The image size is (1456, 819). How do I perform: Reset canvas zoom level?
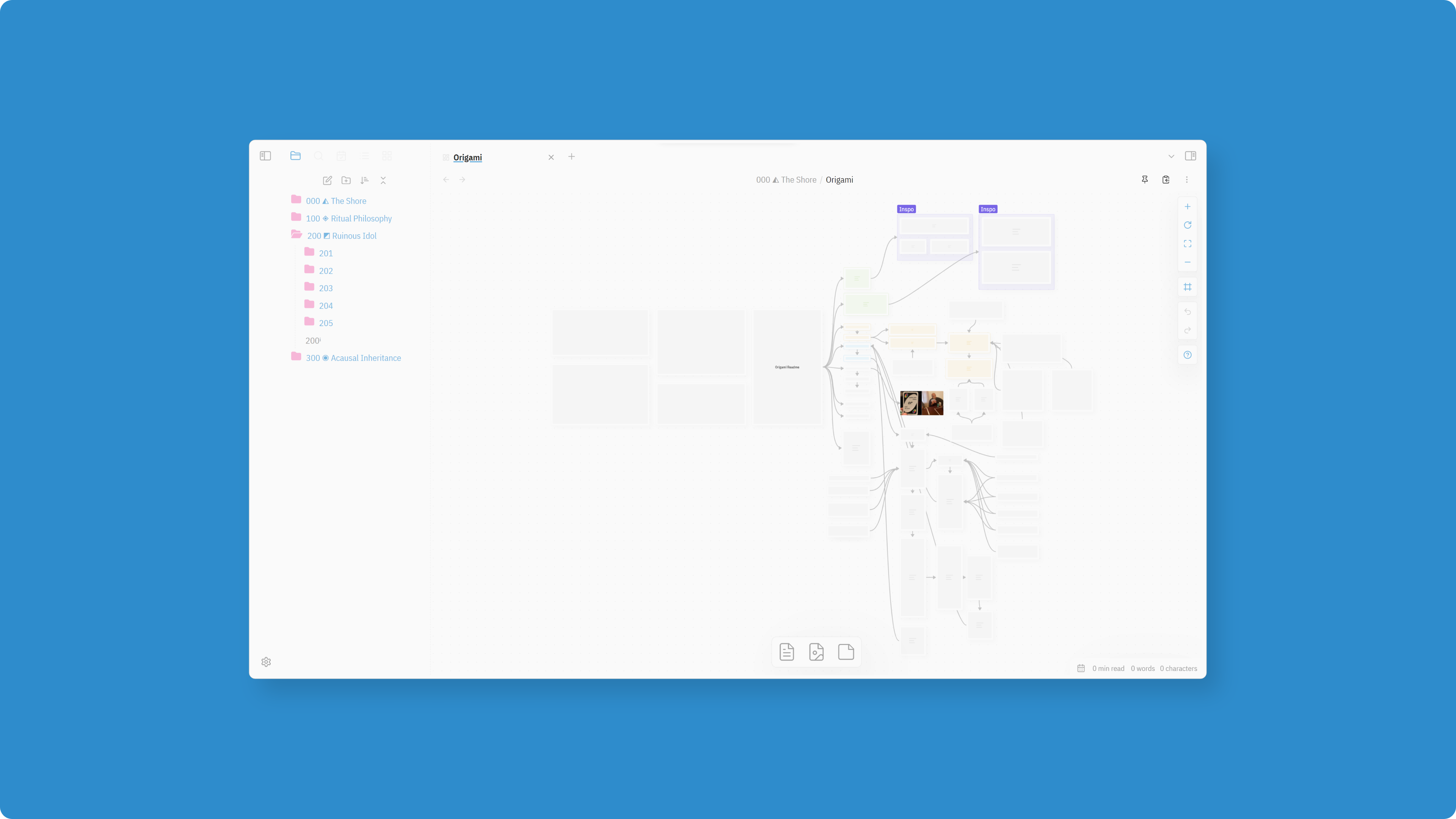coord(1188,226)
